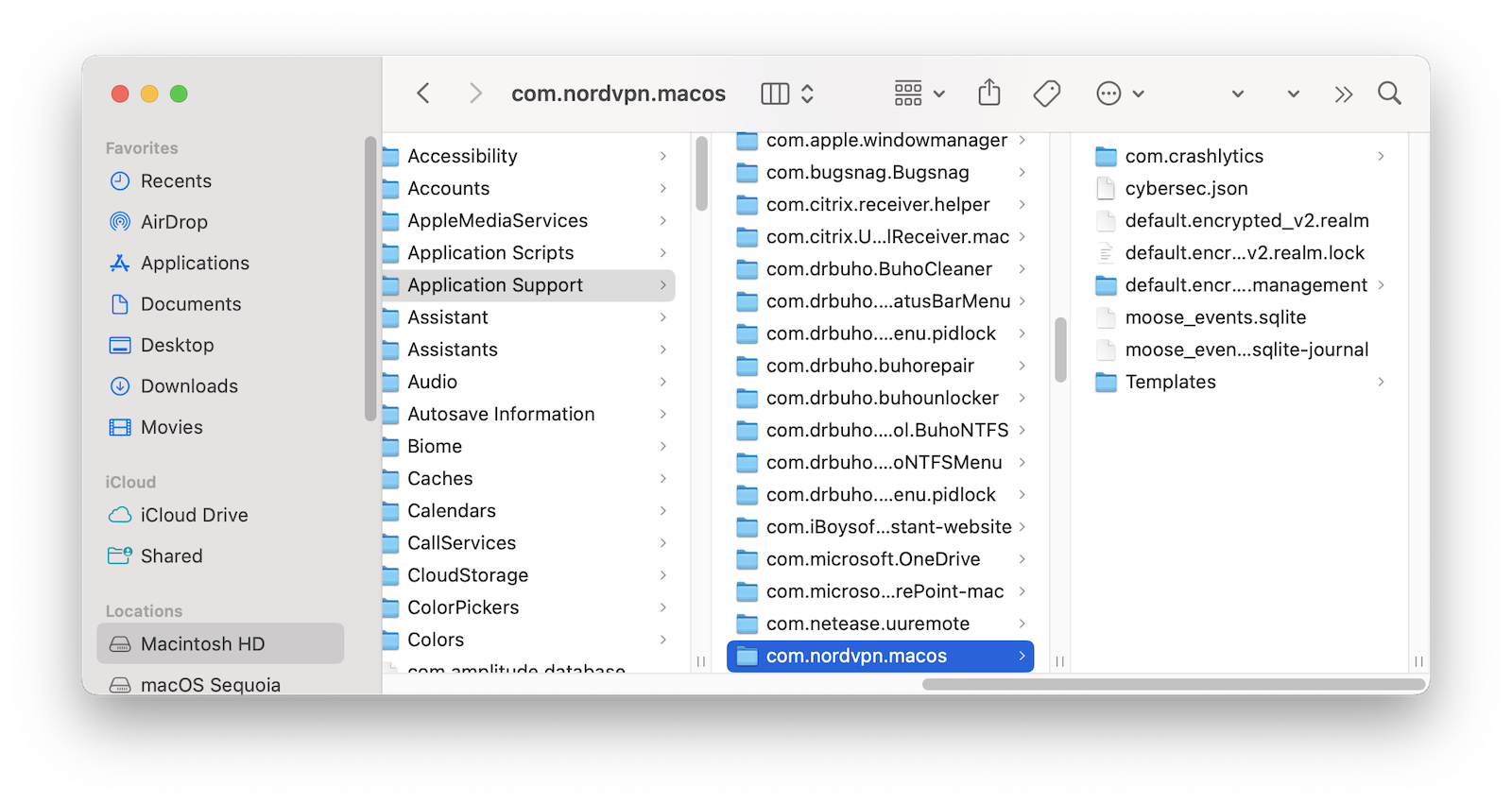Viewport: 1512px width, 803px height.
Task: Select Macintosh HD location
Action: 220,644
